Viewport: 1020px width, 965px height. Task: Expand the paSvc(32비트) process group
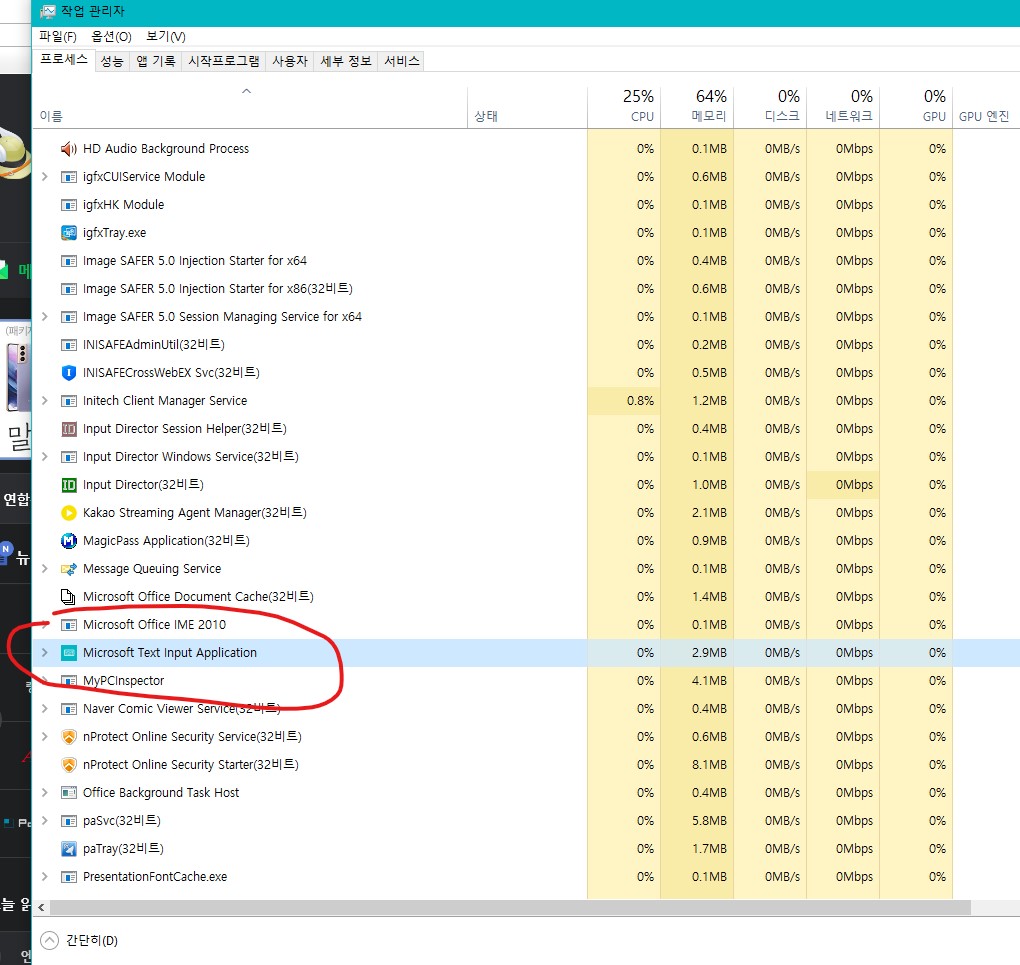(x=44, y=820)
